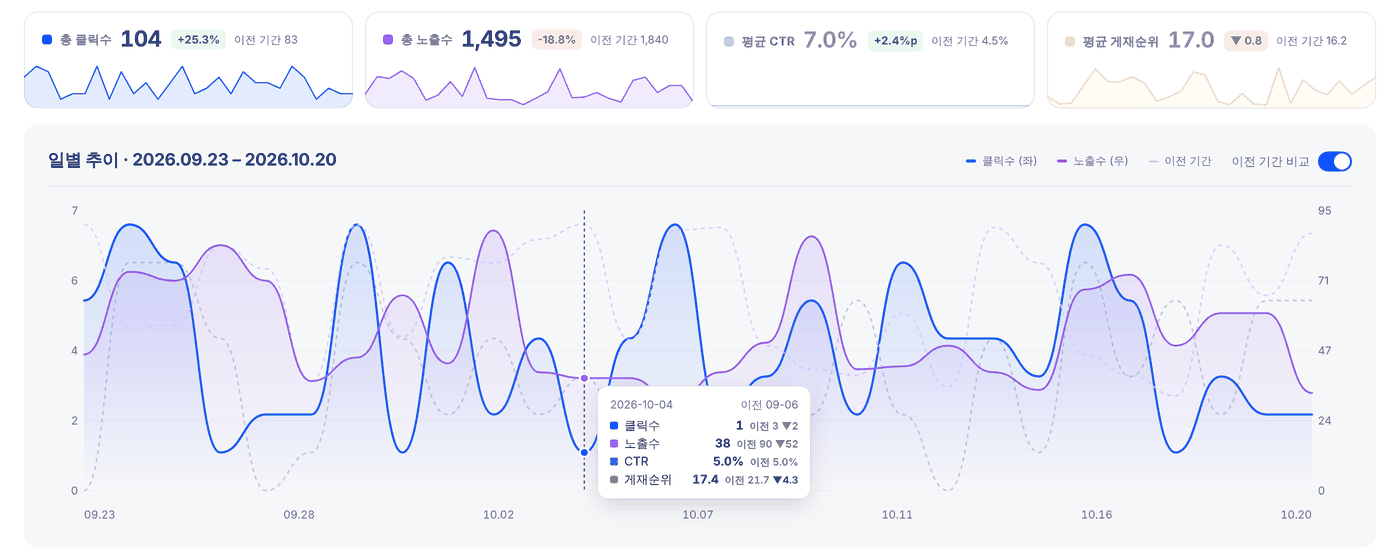1400x551 pixels.
Task: Click the 09.23 x-axis date label
Action: (x=100, y=515)
